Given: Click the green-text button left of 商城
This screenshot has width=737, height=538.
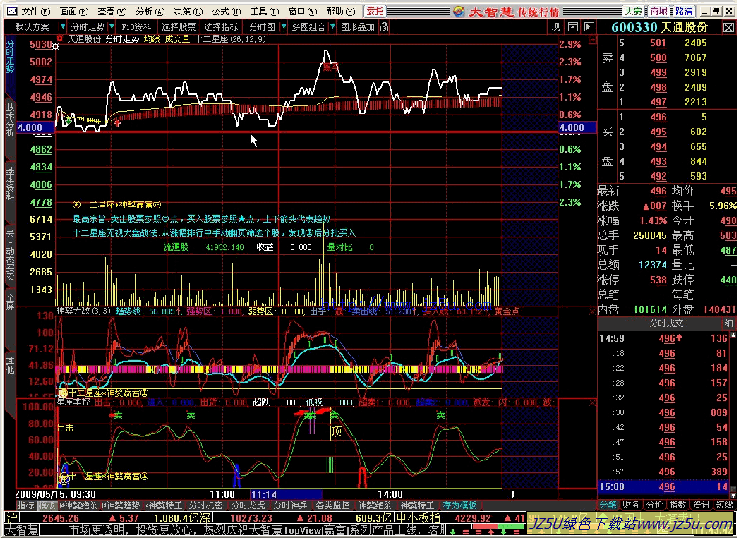Looking at the screenshot, I should pos(633,11).
